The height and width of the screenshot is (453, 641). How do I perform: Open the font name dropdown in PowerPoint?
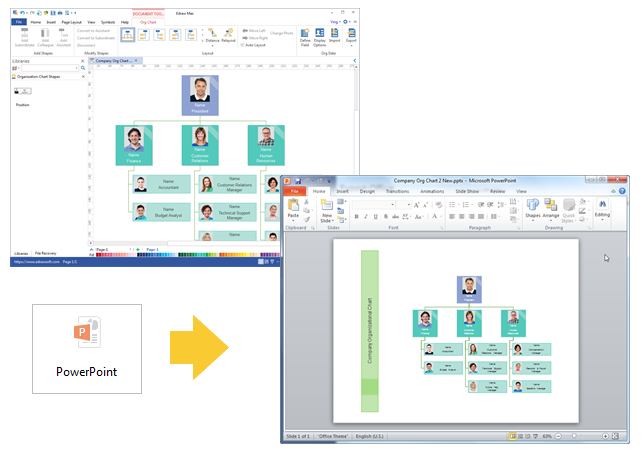pos(392,204)
